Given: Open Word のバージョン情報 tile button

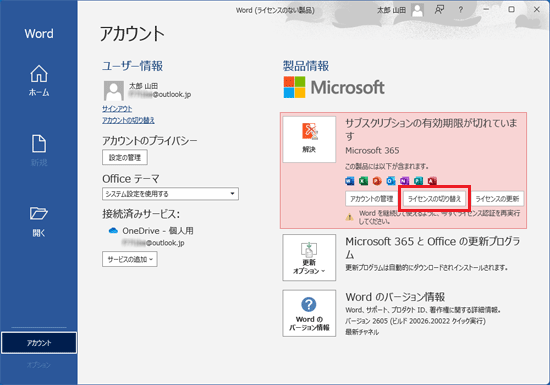Looking at the screenshot, I should pos(309,313).
